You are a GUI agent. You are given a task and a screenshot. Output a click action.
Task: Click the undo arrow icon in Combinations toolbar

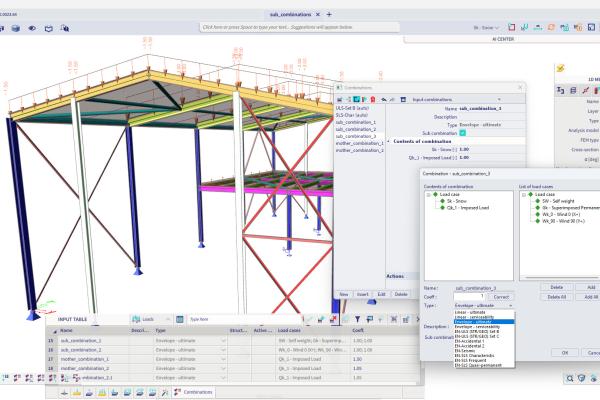[384, 100]
